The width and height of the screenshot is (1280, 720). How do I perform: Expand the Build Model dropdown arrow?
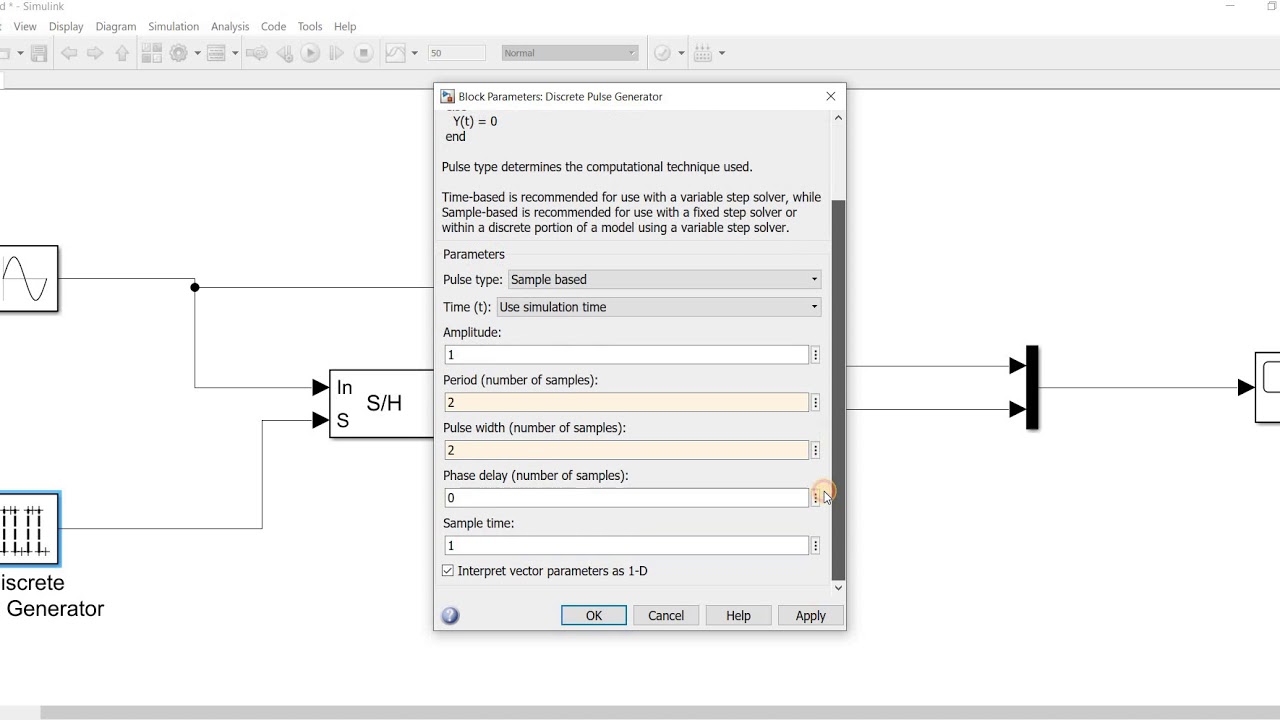(x=722, y=53)
